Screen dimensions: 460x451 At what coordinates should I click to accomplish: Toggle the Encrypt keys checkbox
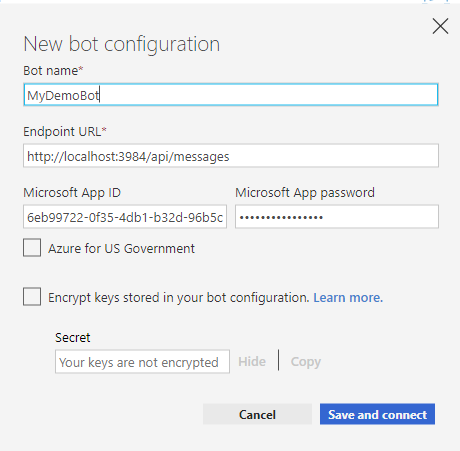click(x=32, y=296)
